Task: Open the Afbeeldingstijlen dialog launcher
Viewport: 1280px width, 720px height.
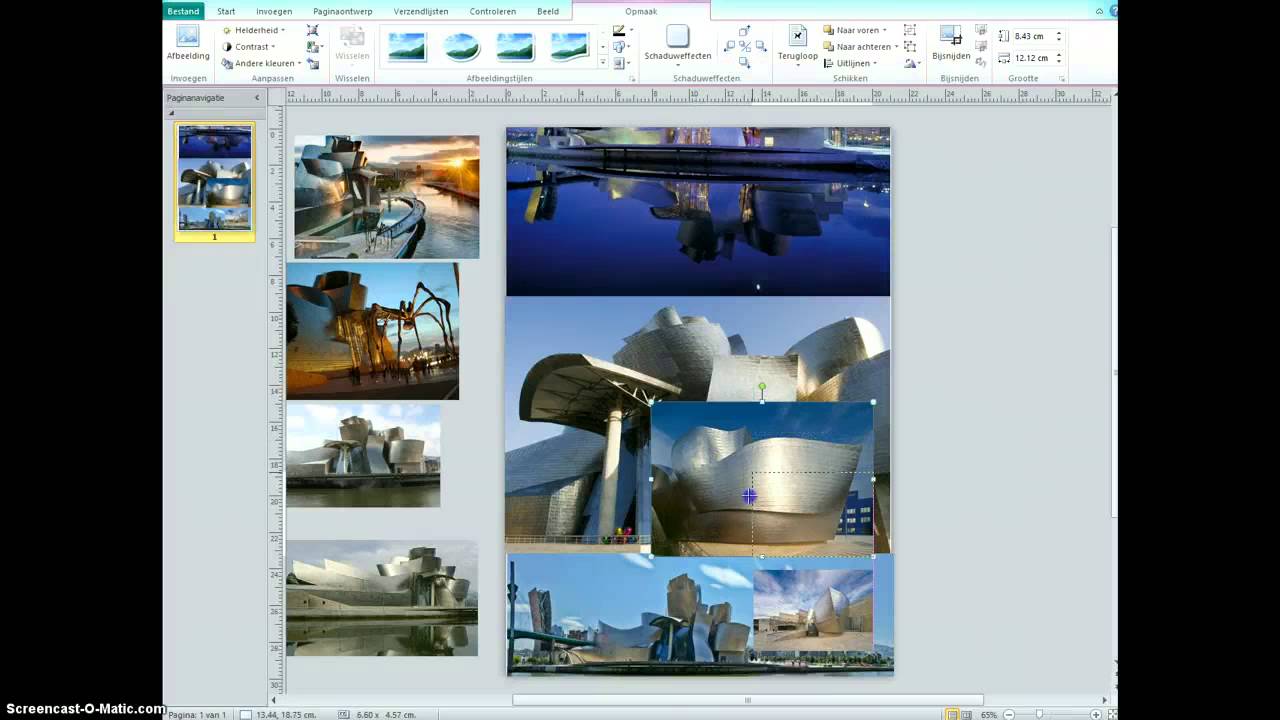Action: pos(632,78)
